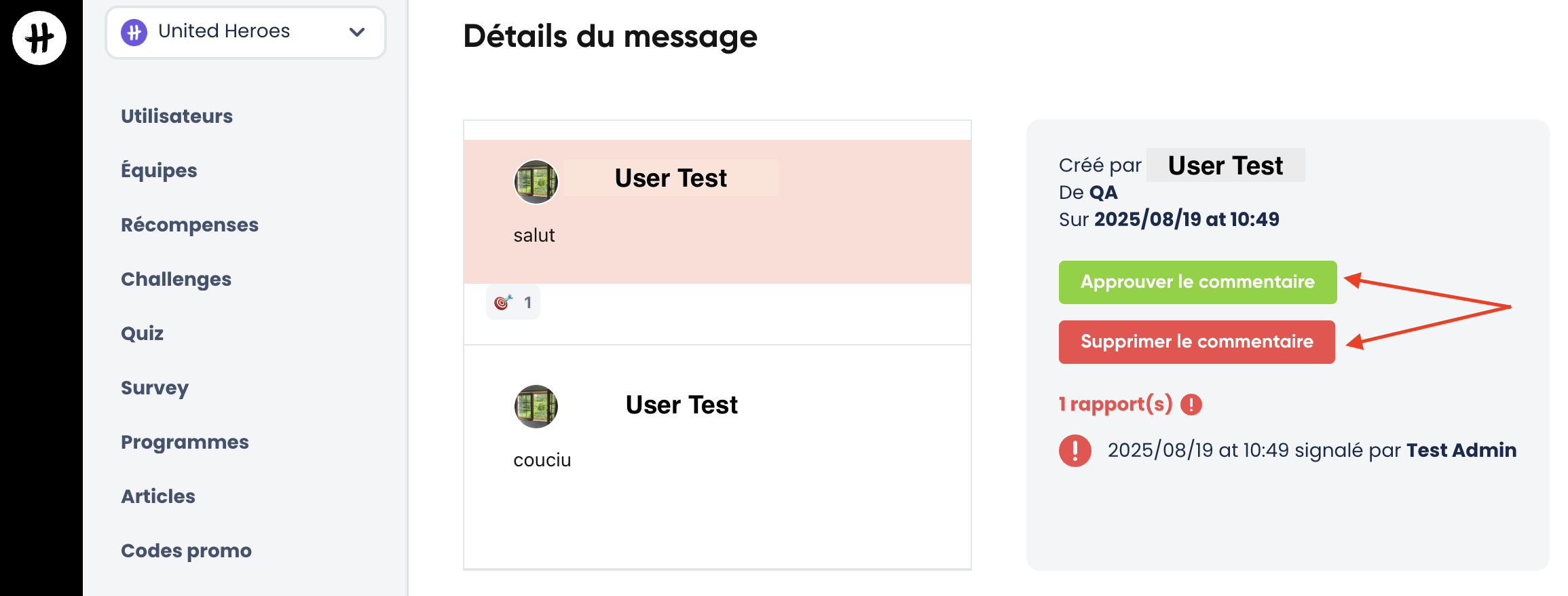
Task: Click the large red exclamation report icon
Action: (1075, 451)
